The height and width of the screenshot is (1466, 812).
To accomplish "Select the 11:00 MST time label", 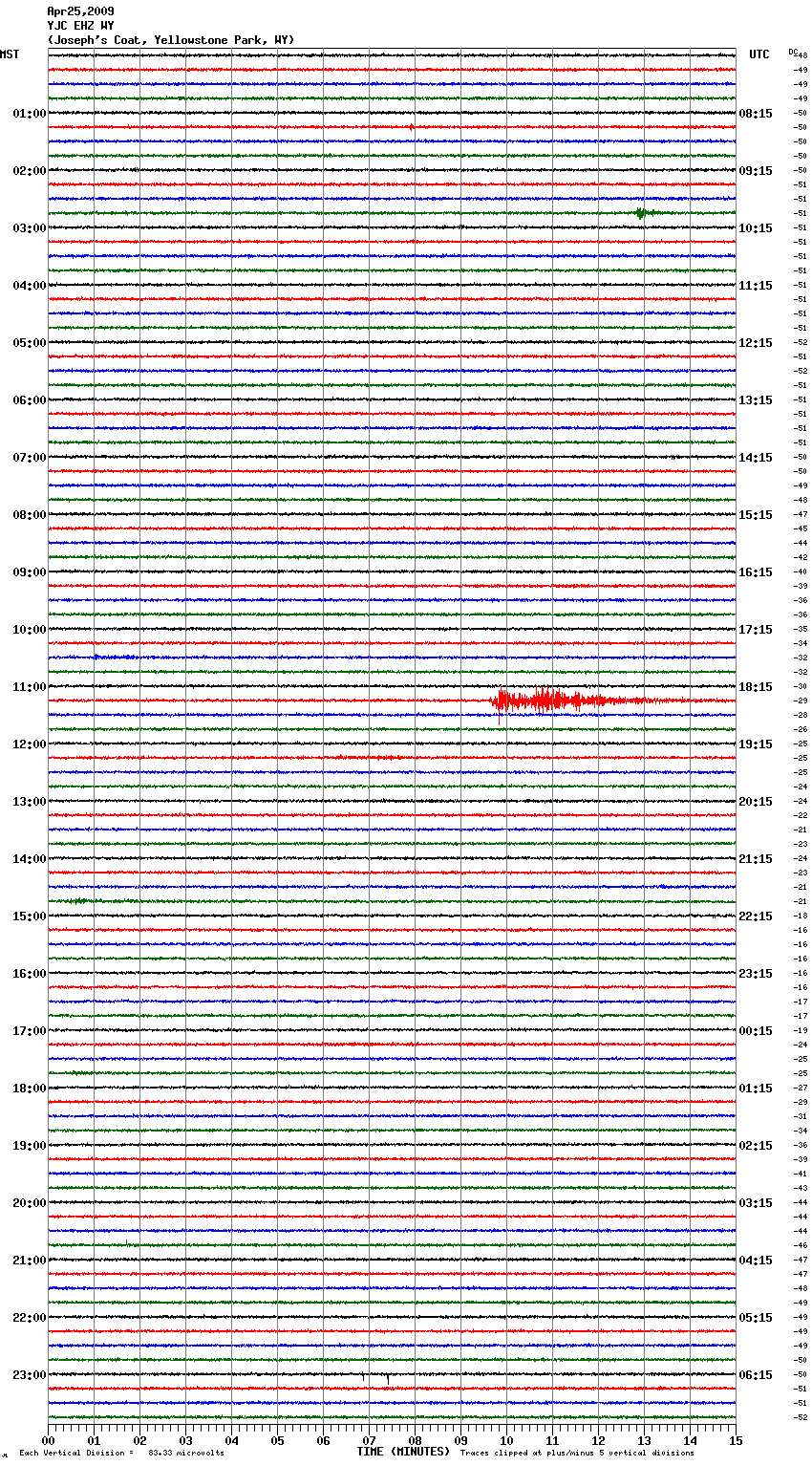I will pyautogui.click(x=30, y=687).
